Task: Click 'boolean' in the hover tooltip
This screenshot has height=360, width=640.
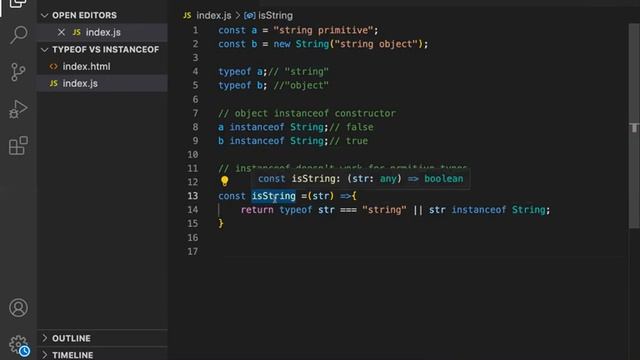Action: tap(444, 179)
